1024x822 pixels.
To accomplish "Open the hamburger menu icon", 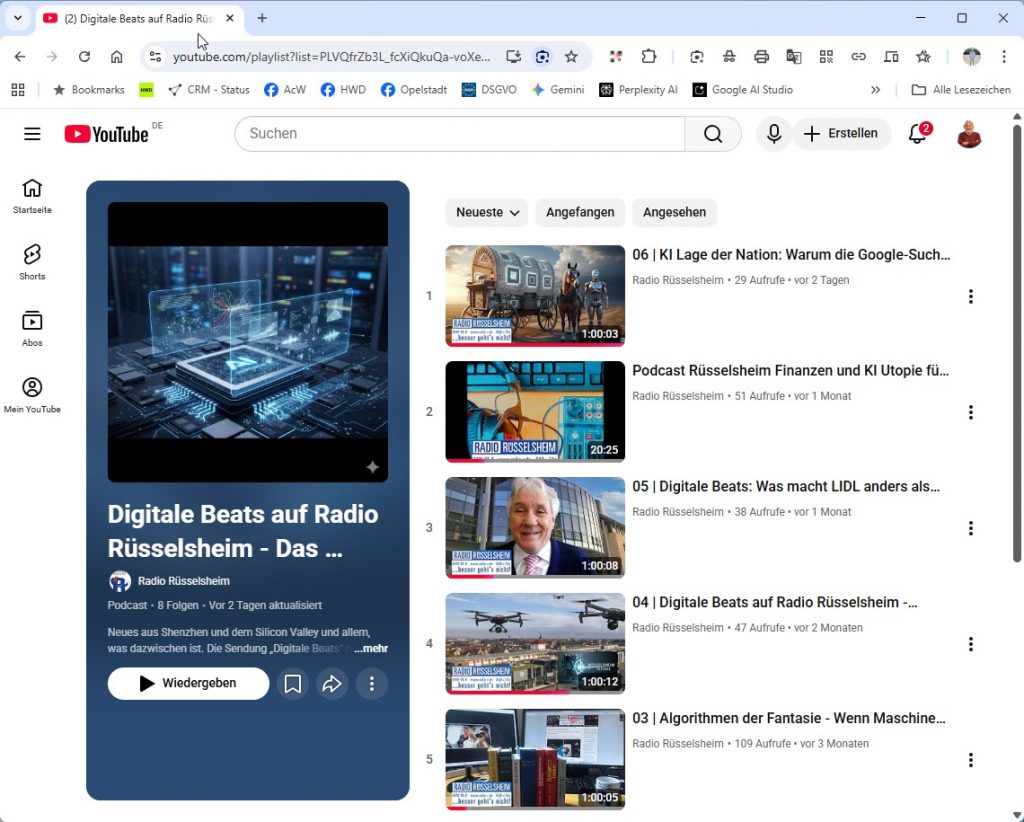I will (x=32, y=133).
